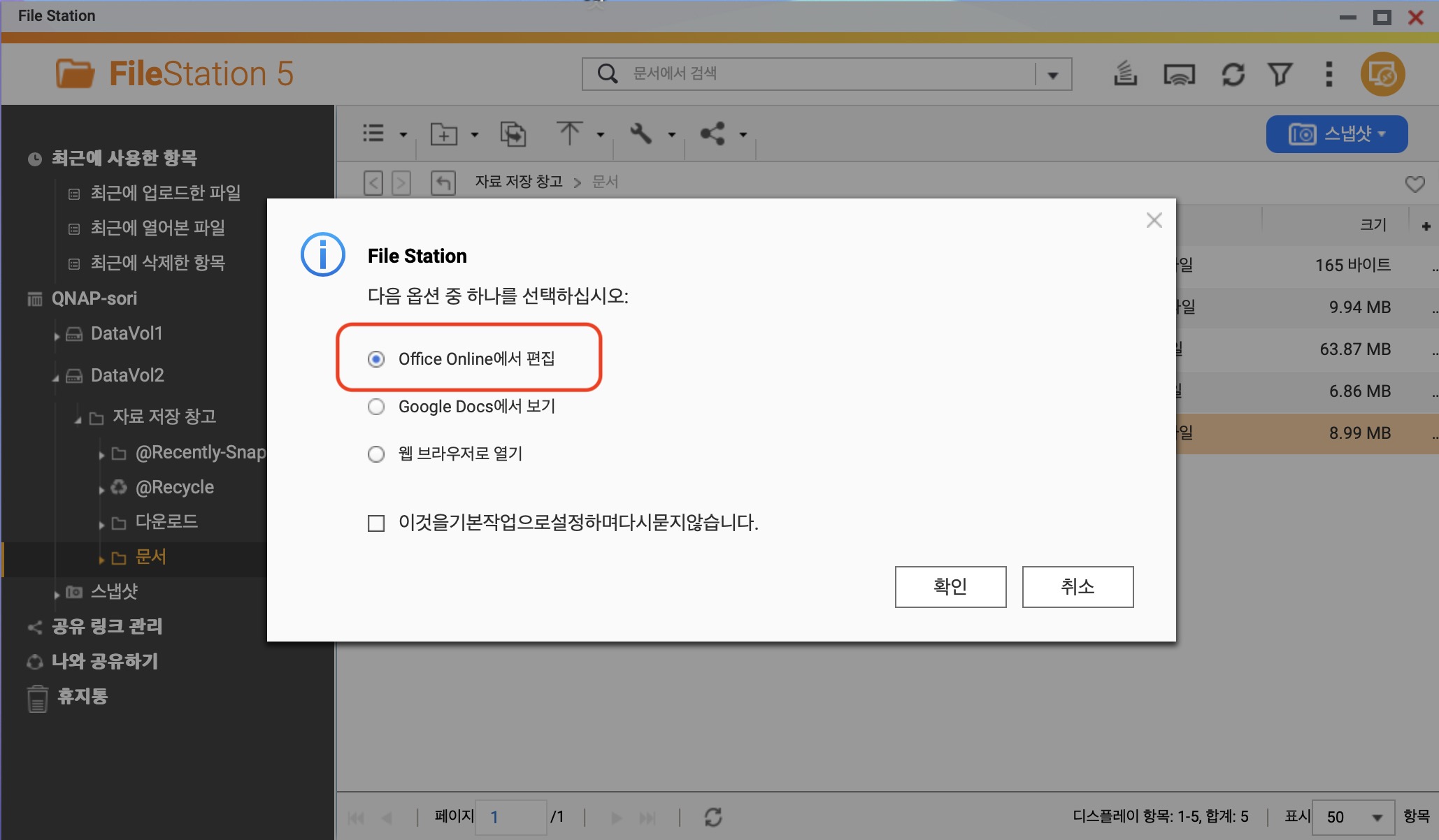
Task: Select '웹 브라우저로 열기' radio option
Action: 376,454
